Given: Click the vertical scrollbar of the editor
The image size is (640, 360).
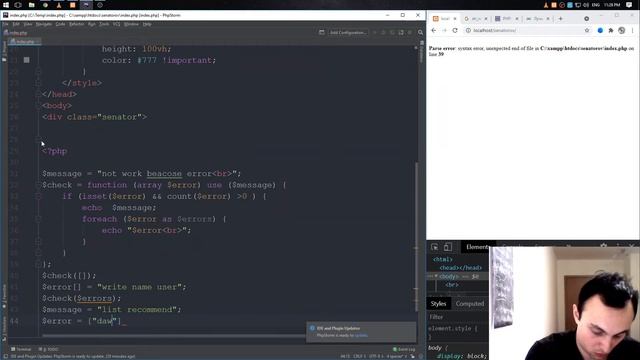Looking at the screenshot, I should point(416,237).
